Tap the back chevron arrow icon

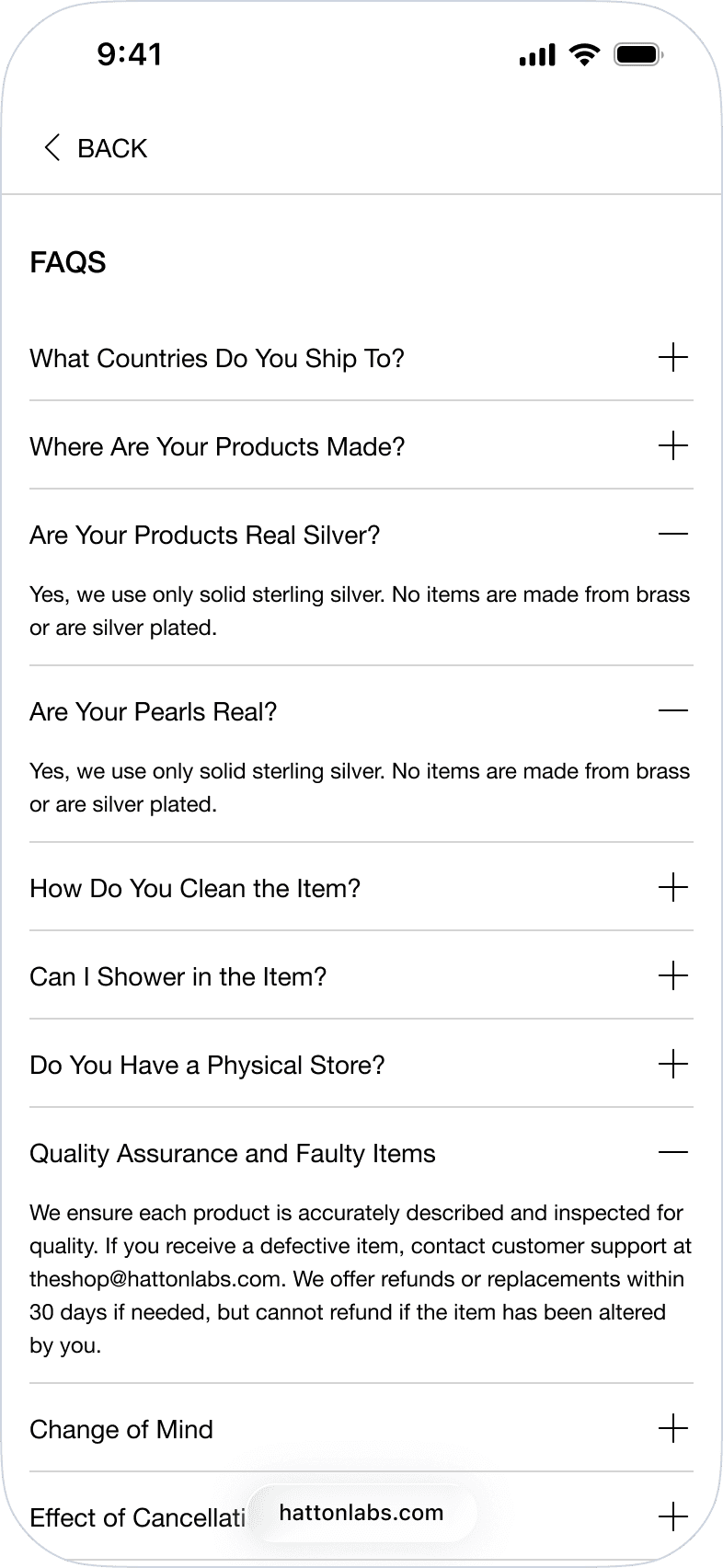click(52, 147)
